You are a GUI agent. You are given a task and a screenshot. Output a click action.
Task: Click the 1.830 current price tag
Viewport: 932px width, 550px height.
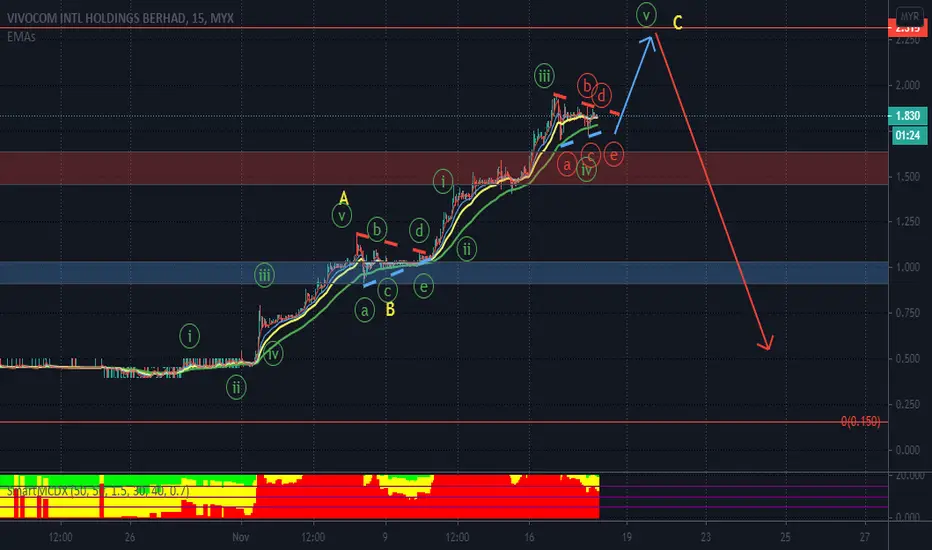pos(908,116)
